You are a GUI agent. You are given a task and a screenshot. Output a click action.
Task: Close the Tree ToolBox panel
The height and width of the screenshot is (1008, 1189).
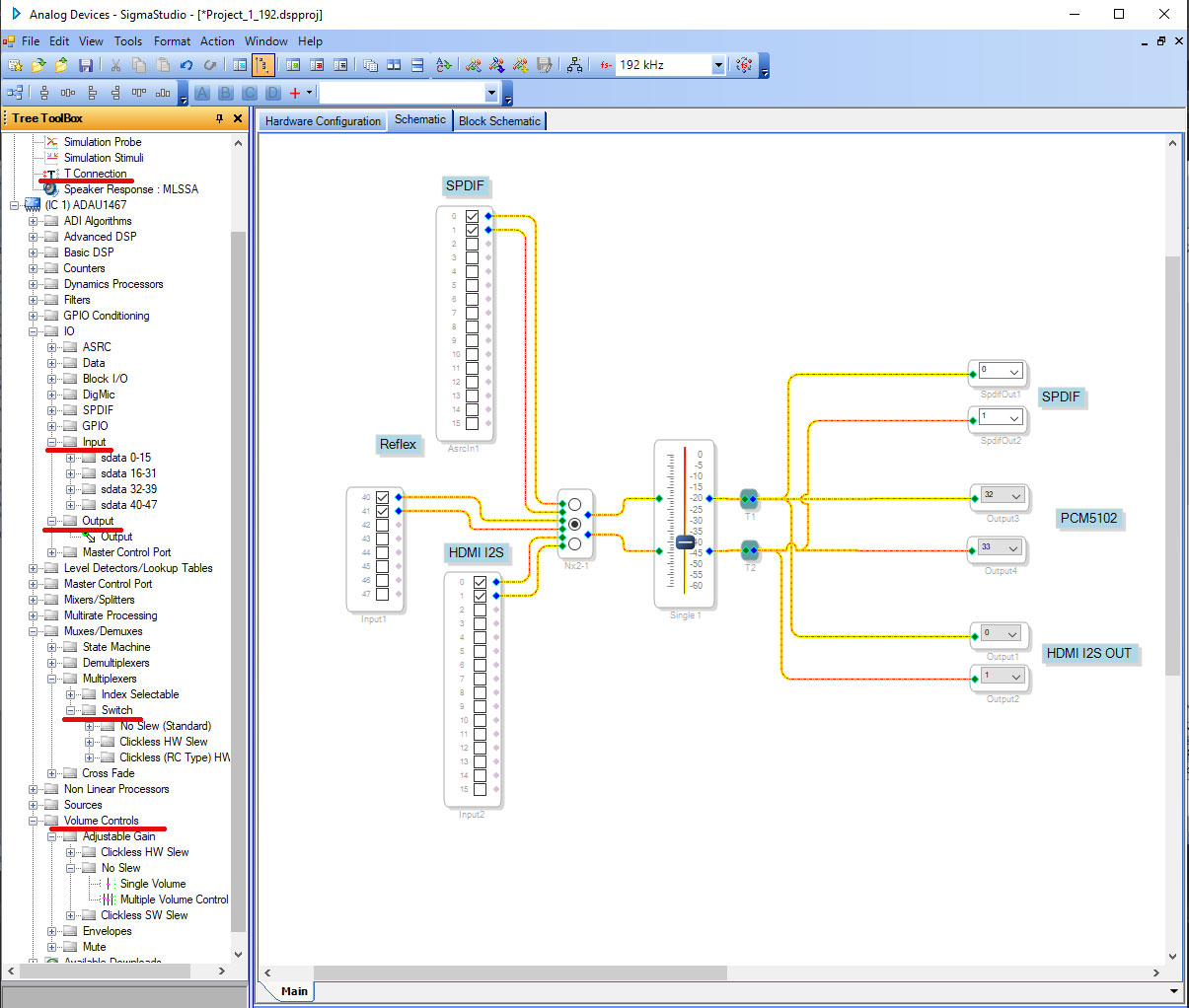[238, 118]
